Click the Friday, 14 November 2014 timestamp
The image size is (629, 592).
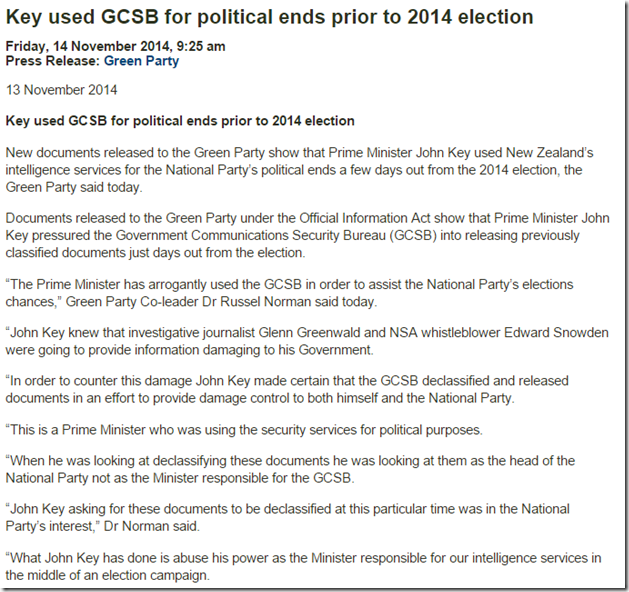[x=115, y=46]
